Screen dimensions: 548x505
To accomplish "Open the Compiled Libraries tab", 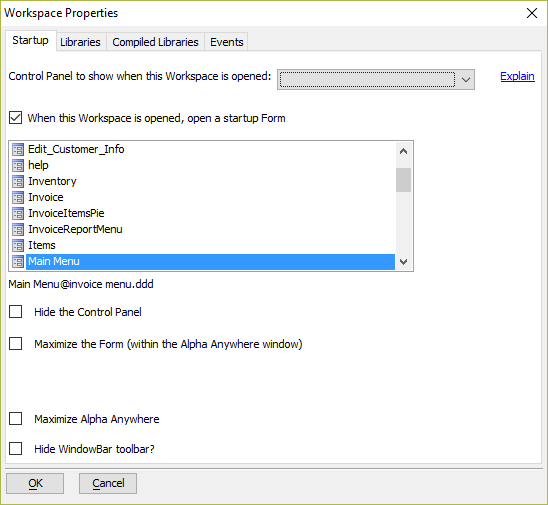I will (x=155, y=42).
